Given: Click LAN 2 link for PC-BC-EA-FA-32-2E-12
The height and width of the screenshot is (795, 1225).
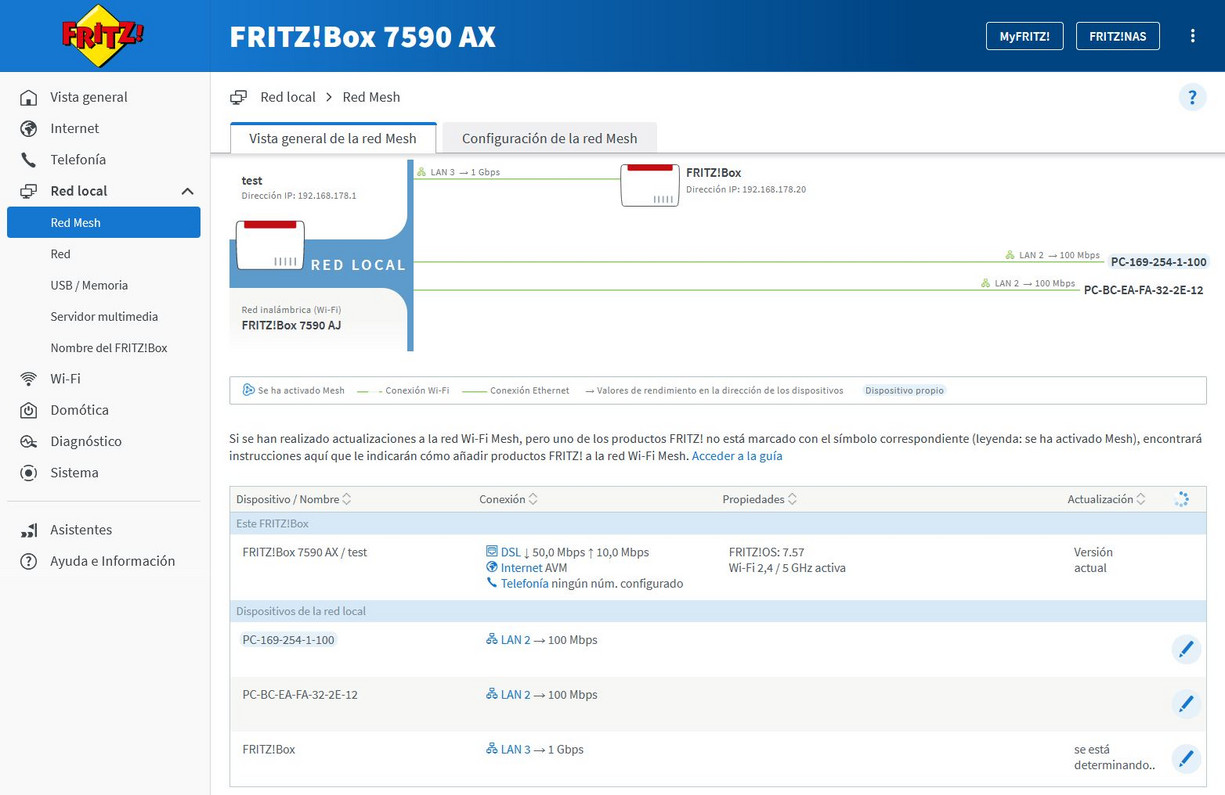Looking at the screenshot, I should (515, 694).
